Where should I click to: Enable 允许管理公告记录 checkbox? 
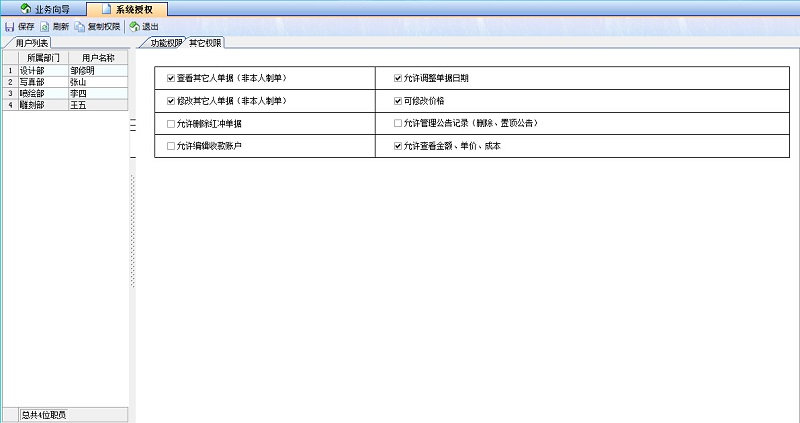pos(398,124)
